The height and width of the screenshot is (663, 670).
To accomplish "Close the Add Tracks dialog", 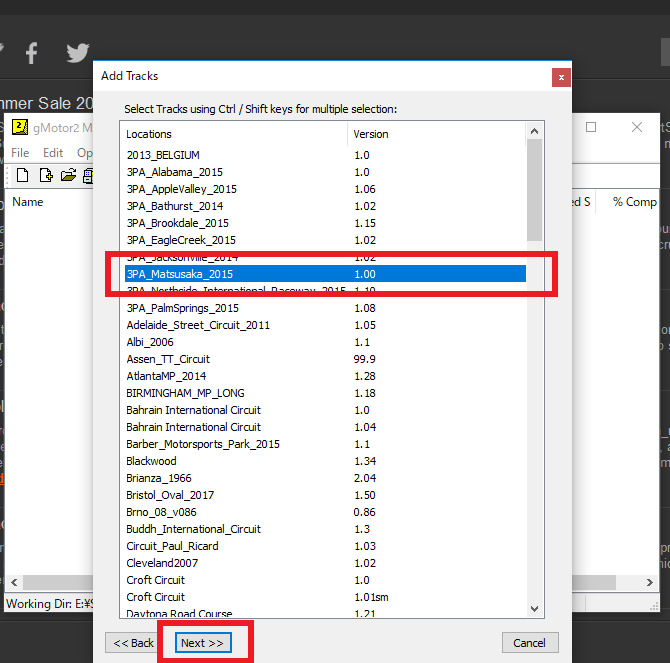I will [x=561, y=76].
